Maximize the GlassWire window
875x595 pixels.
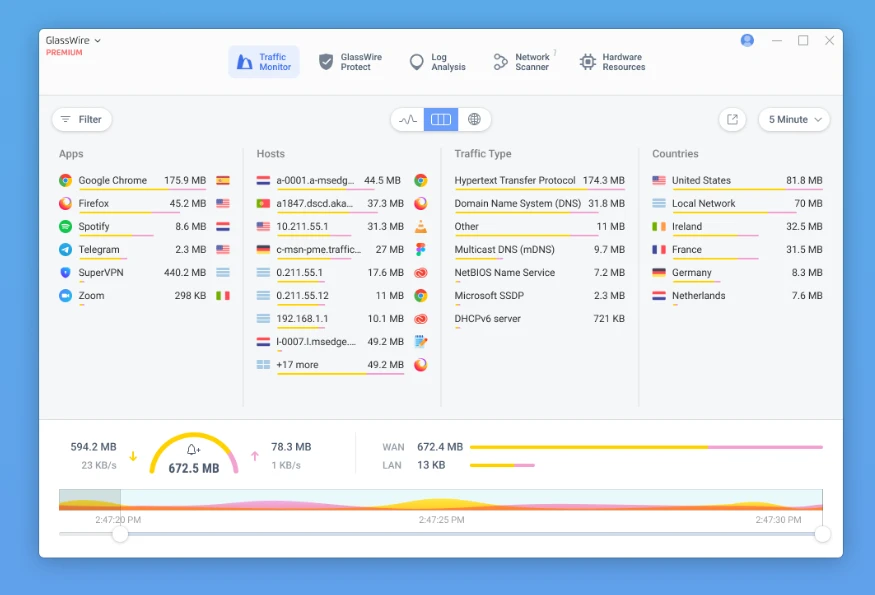tap(803, 40)
